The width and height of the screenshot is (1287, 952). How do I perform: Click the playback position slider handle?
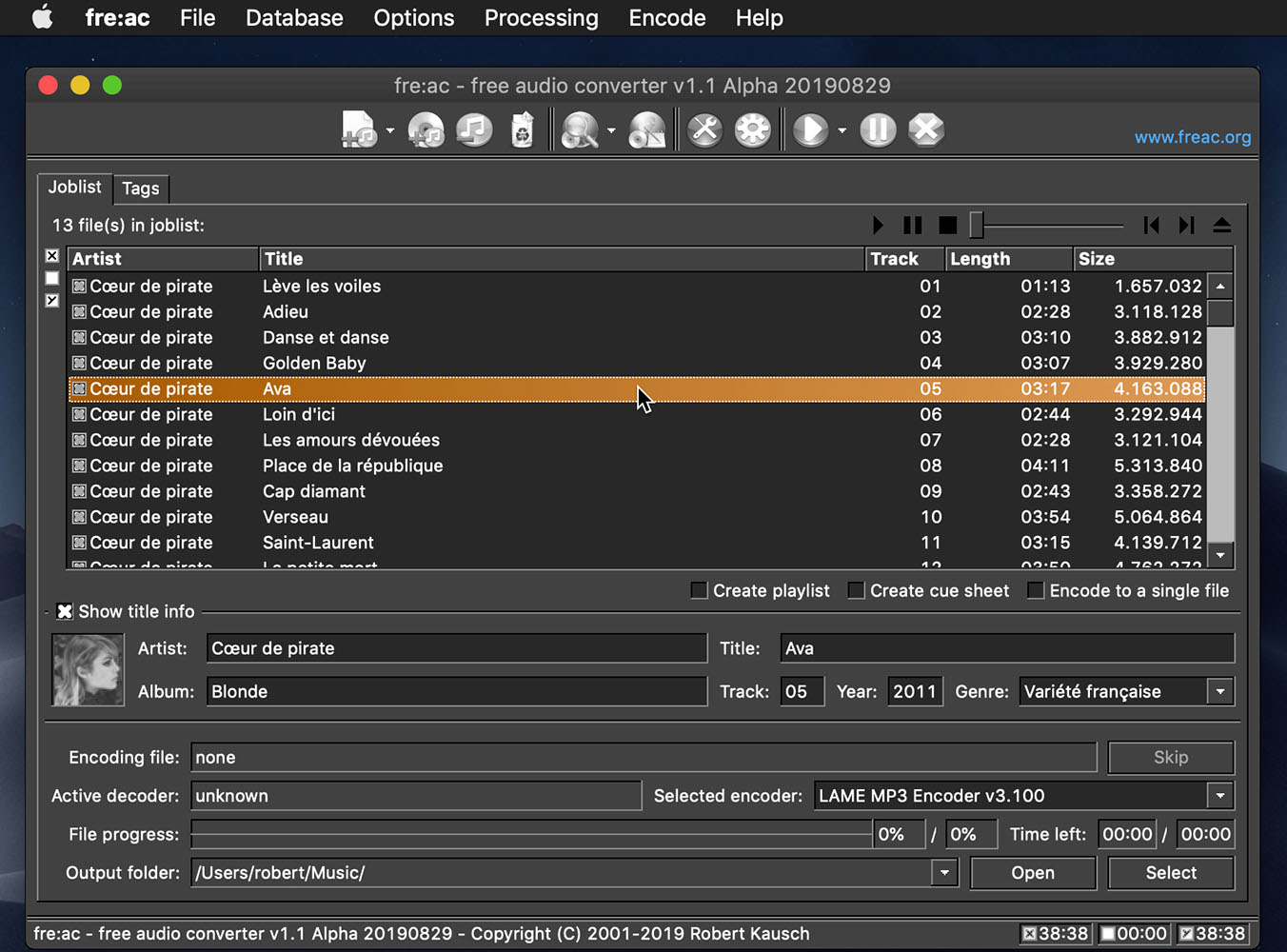tap(976, 226)
